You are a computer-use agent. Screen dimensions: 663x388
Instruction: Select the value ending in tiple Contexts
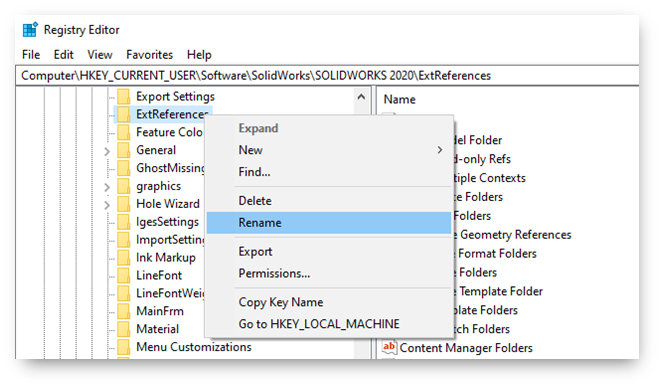(490, 178)
